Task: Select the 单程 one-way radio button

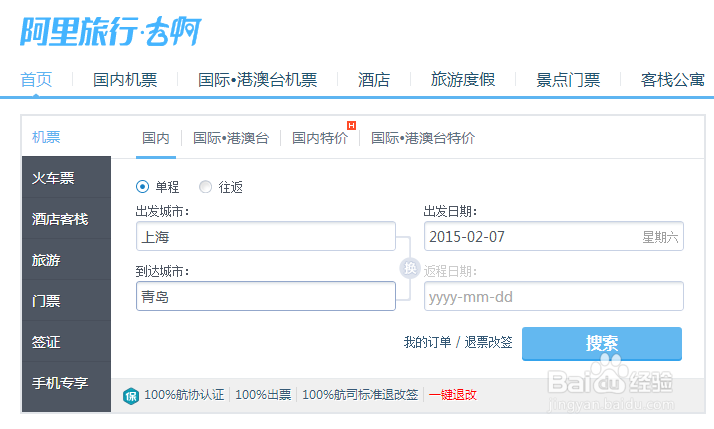Action: (143, 187)
